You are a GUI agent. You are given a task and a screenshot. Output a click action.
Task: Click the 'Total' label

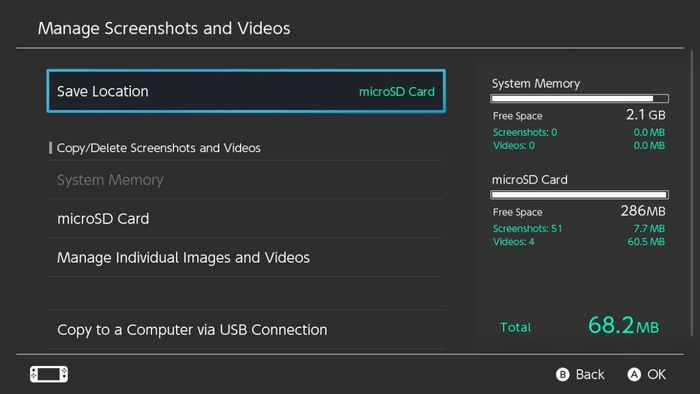coord(515,327)
